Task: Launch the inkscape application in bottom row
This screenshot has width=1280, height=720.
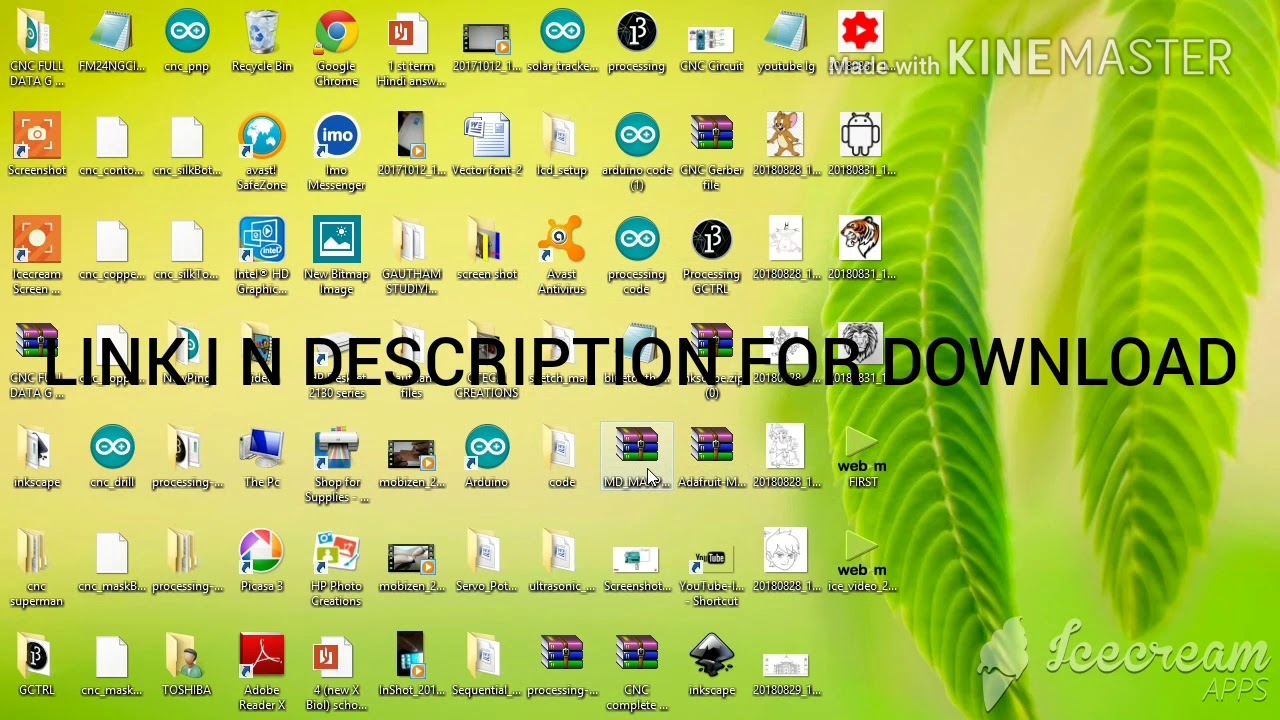Action: pyautogui.click(x=712, y=666)
